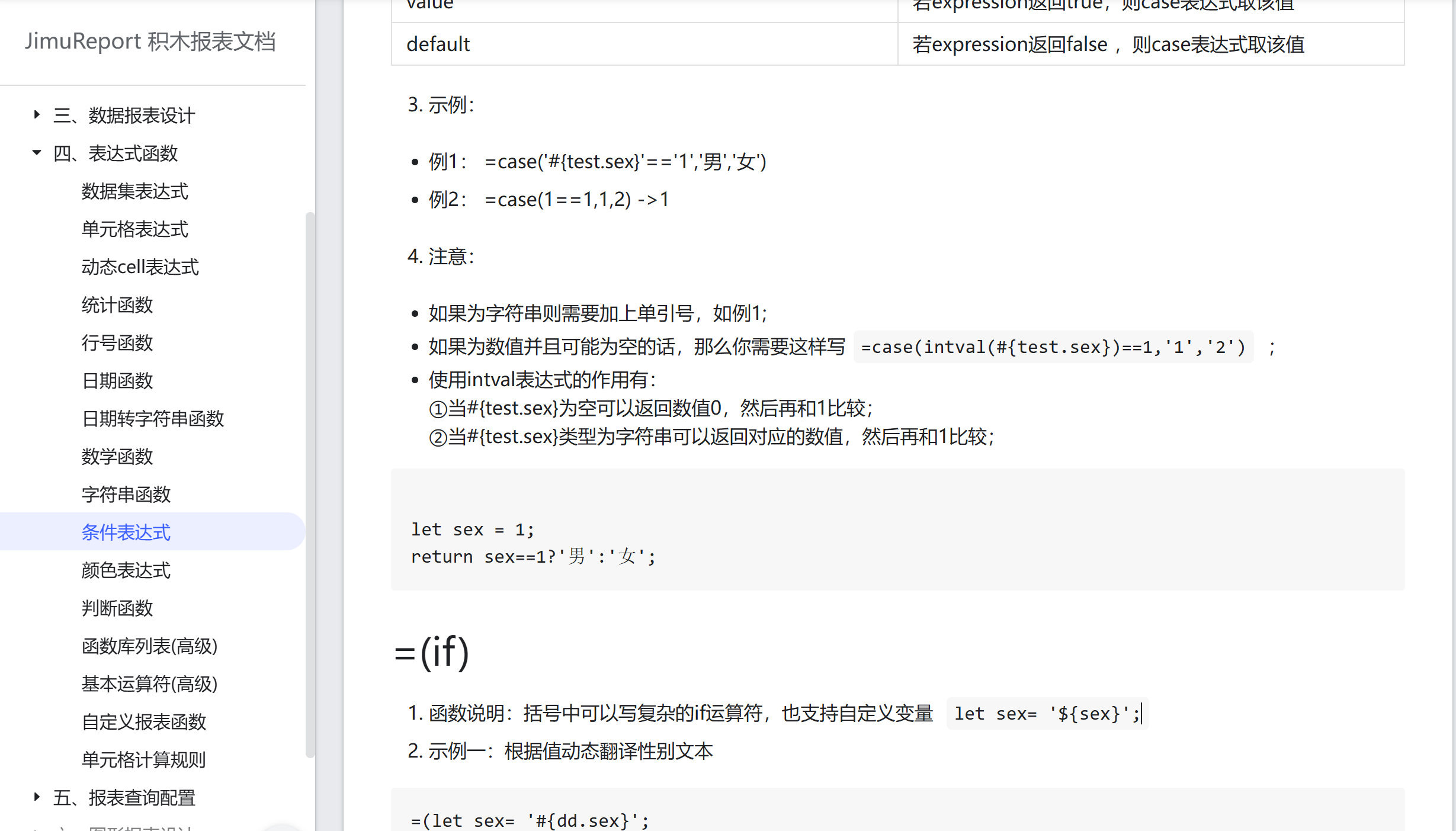1456x831 pixels.
Task: Go to 数据集表达式 page
Action: click(x=135, y=191)
